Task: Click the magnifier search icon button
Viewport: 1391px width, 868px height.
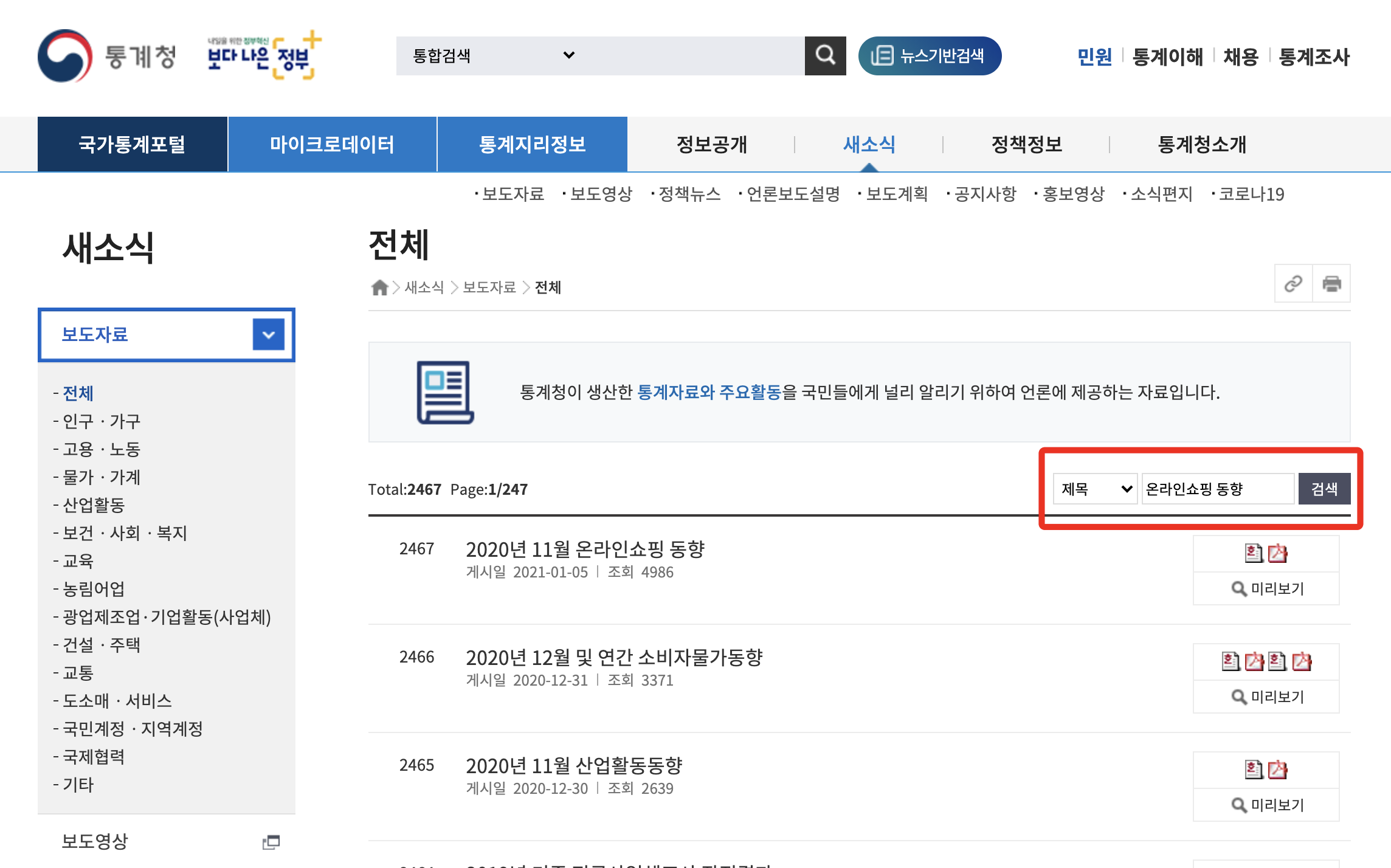Action: click(825, 55)
